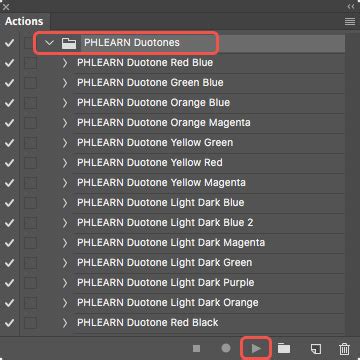The height and width of the screenshot is (360, 360).
Task: Close the Actions panel with X
Action: [x=6, y=6]
